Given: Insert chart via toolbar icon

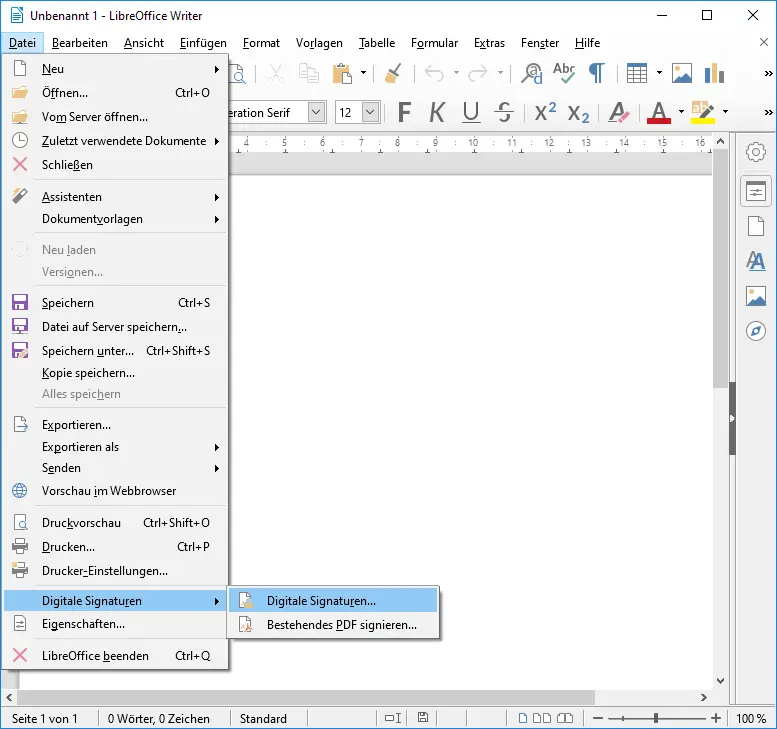Looking at the screenshot, I should point(714,73).
